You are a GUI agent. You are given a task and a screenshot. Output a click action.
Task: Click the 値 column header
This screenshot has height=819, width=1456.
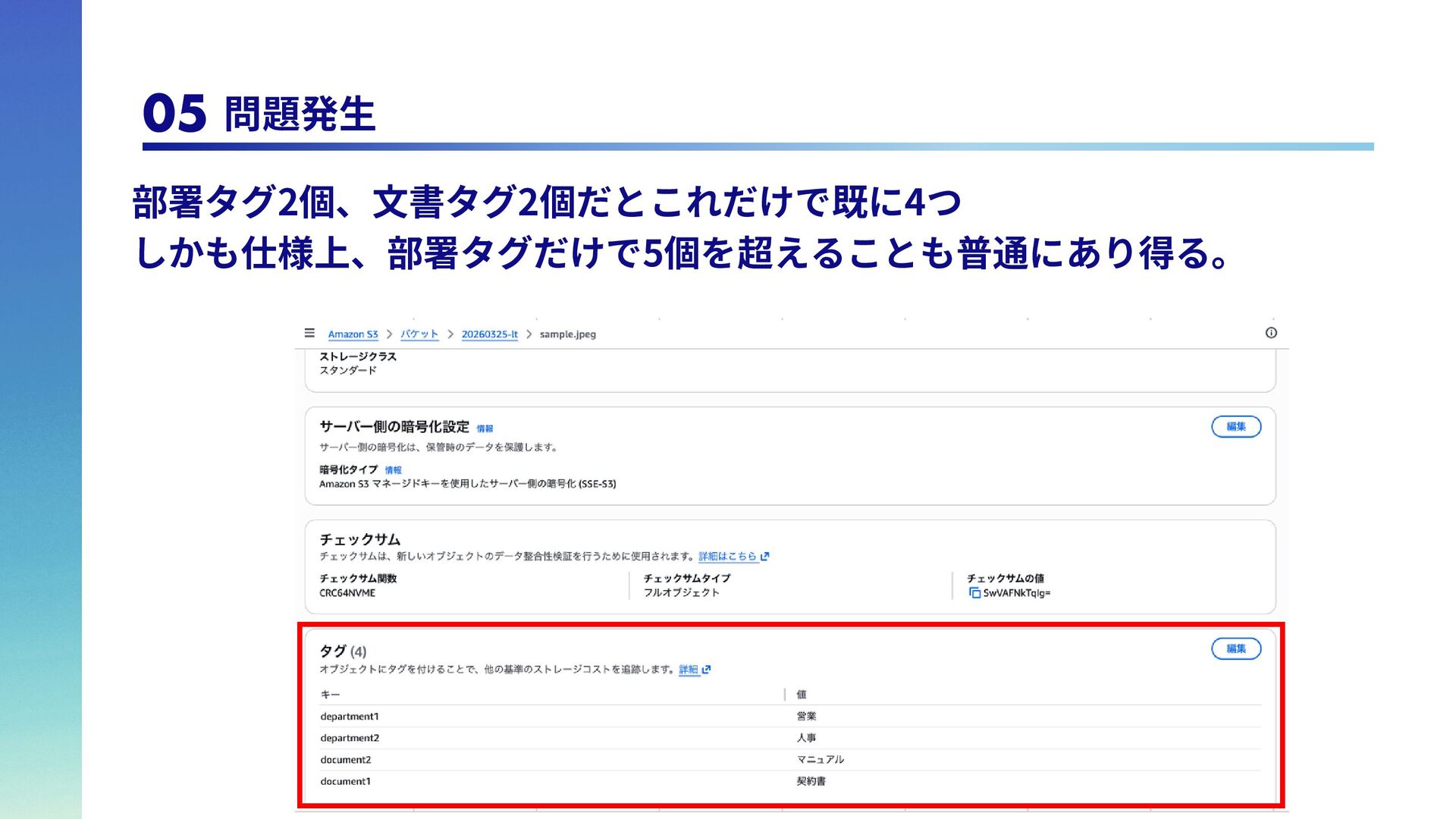pos(802,695)
